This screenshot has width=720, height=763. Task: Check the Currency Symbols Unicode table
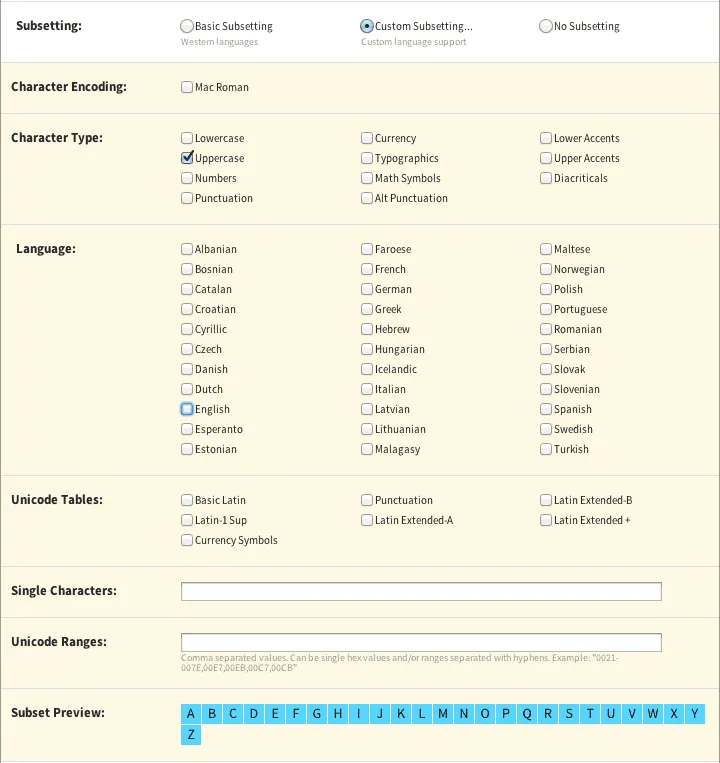[x=187, y=541]
